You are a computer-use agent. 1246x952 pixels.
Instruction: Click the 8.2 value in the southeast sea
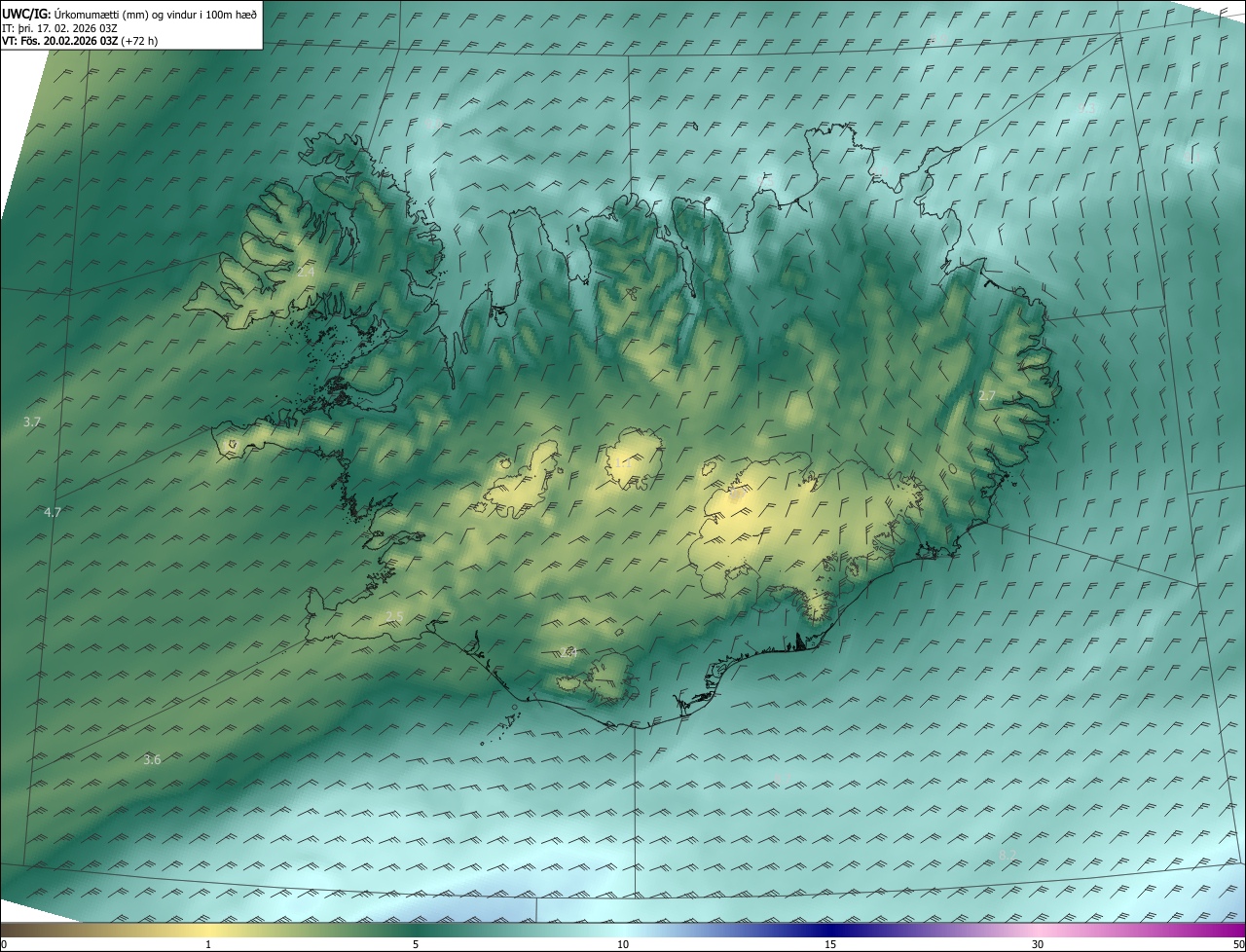(x=1008, y=854)
